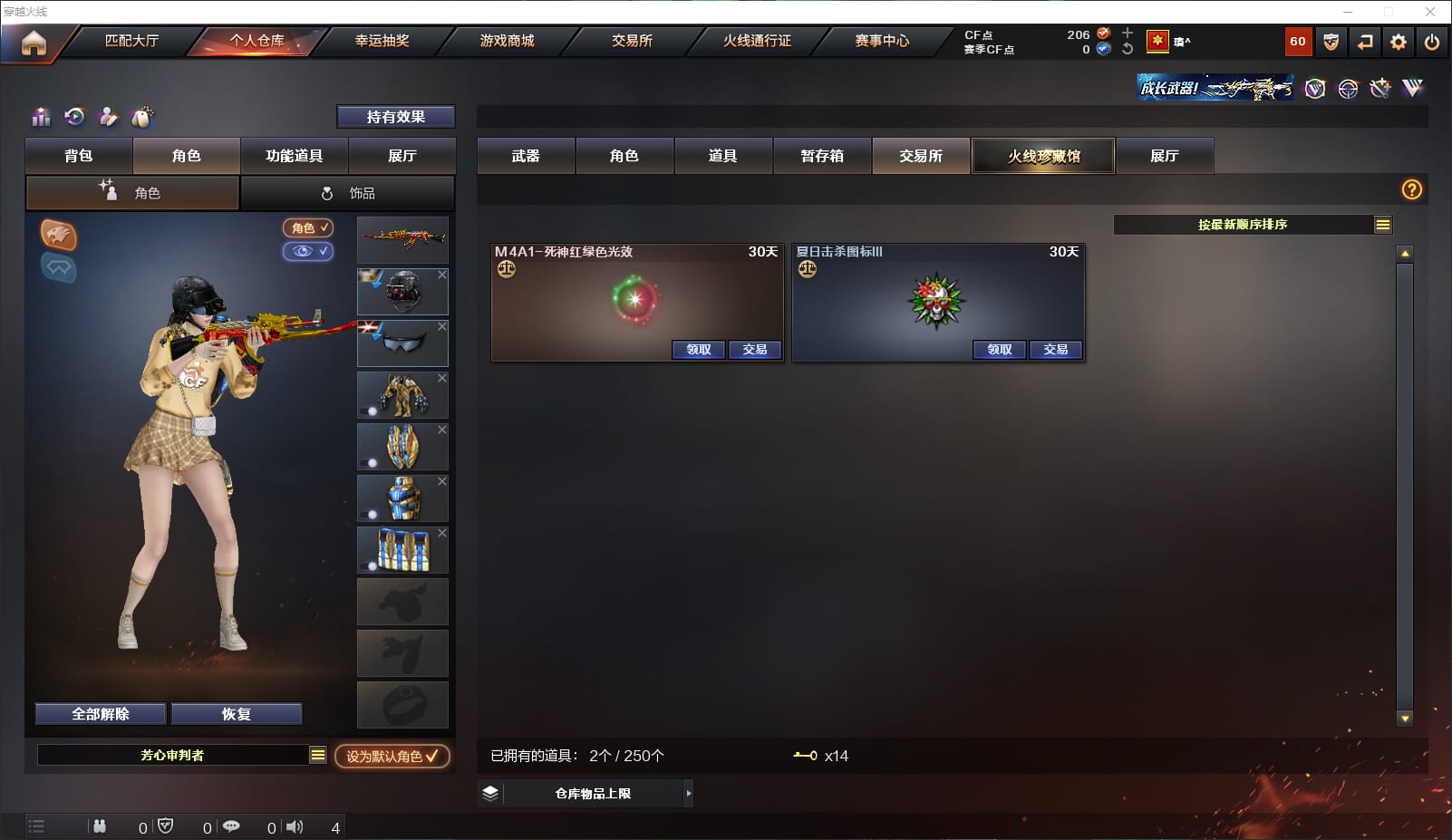Toggle the 角色 checkbox pill
This screenshot has height=840, width=1452.
pyautogui.click(x=308, y=227)
